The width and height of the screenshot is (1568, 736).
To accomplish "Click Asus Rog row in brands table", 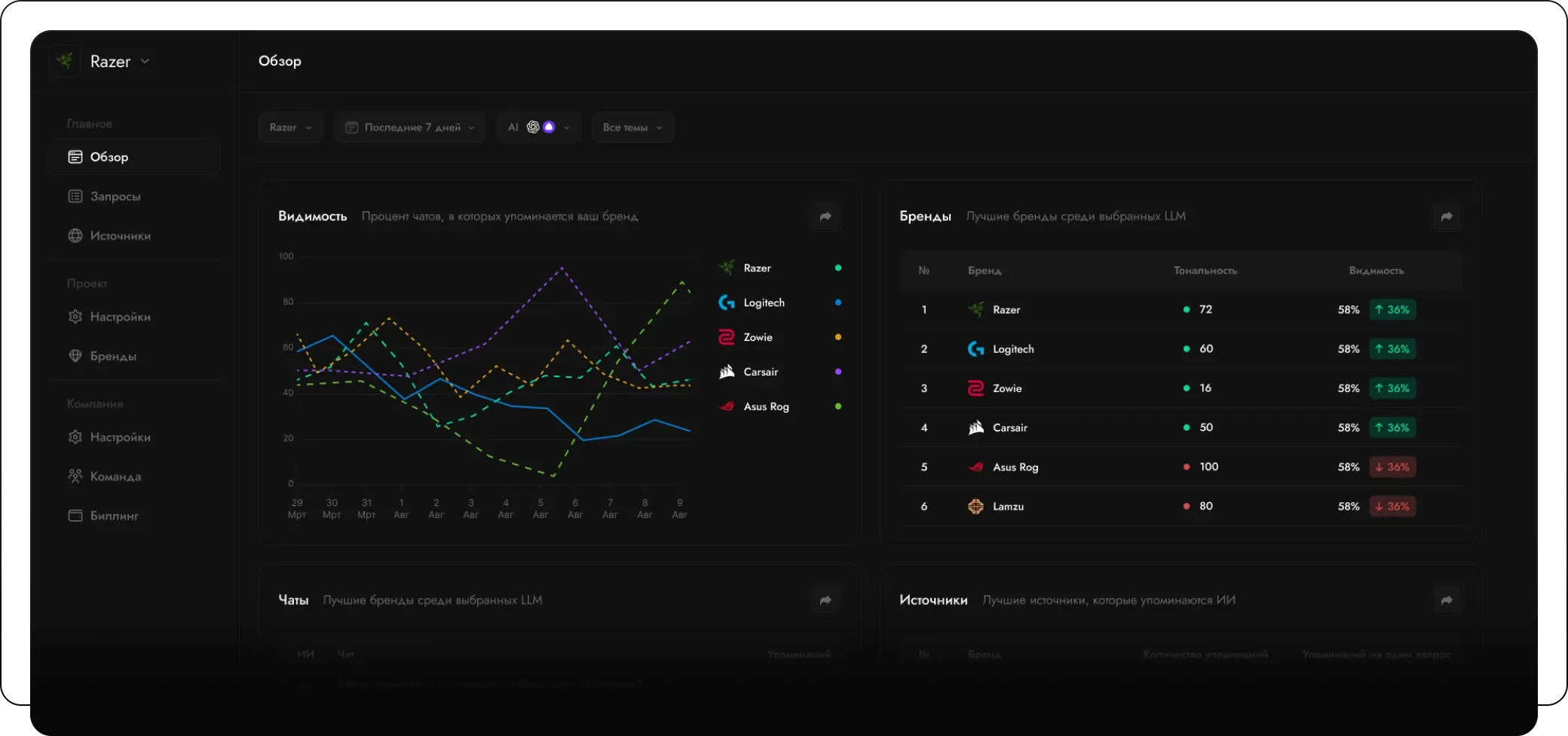I will tap(1181, 467).
